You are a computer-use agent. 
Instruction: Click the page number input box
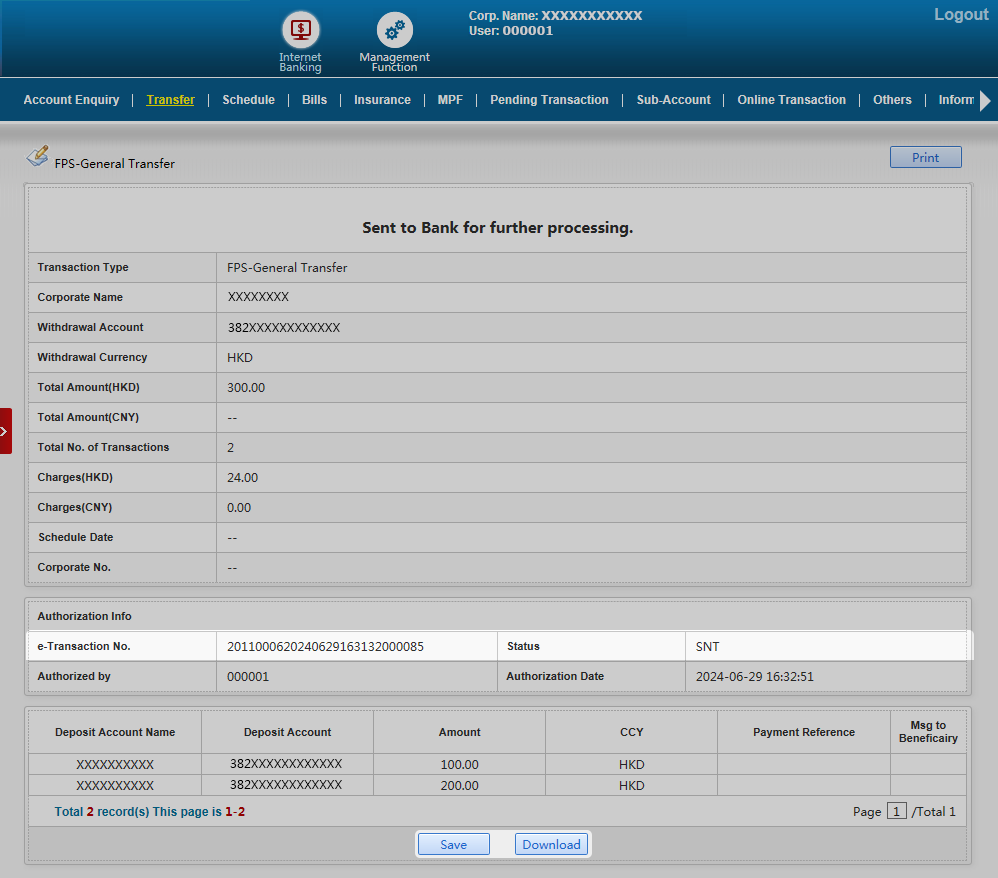click(897, 811)
